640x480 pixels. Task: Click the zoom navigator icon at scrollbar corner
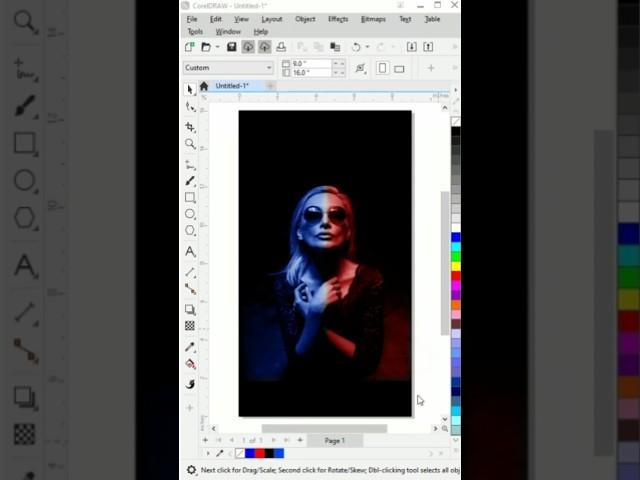coord(444,429)
